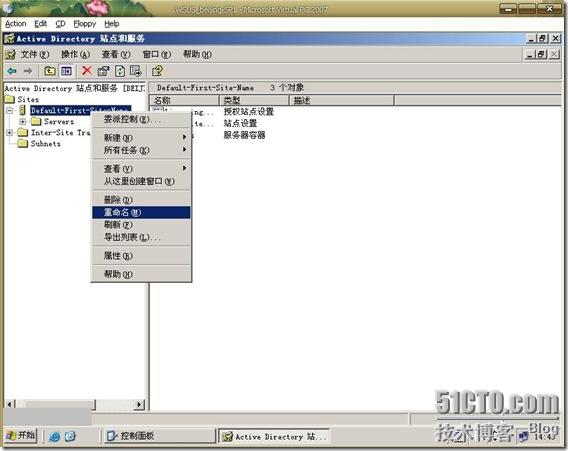Viewport: 568px width, 451px height.
Task: Choose 从这里创建窗口(W) in context menu
Action: (141, 181)
